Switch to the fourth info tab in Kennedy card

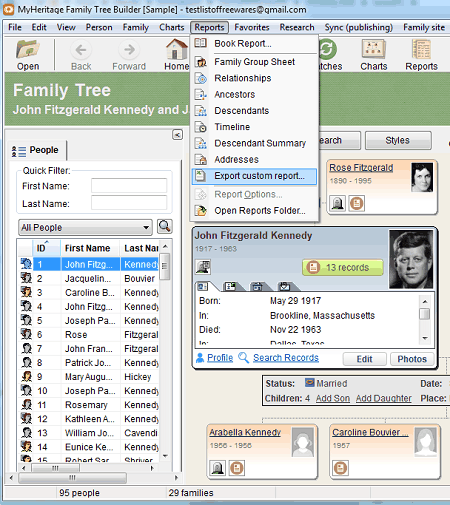click(x=284, y=286)
